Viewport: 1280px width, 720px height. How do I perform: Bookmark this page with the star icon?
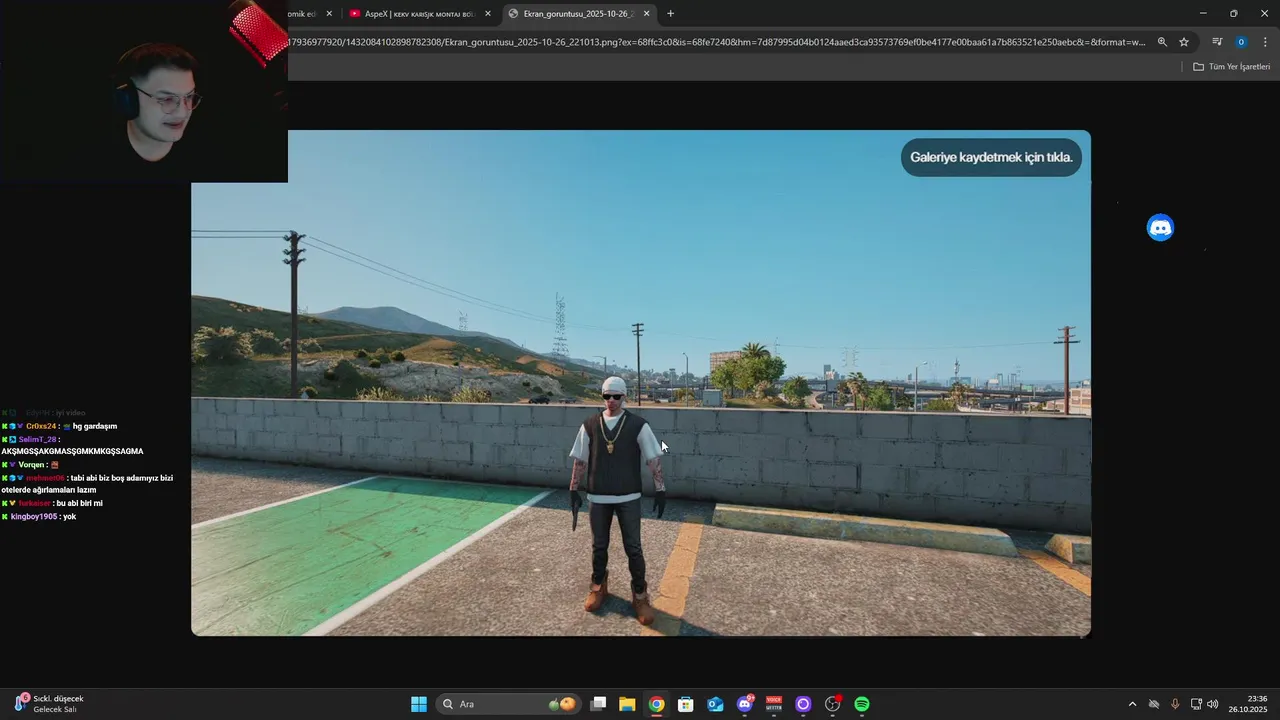1184,42
